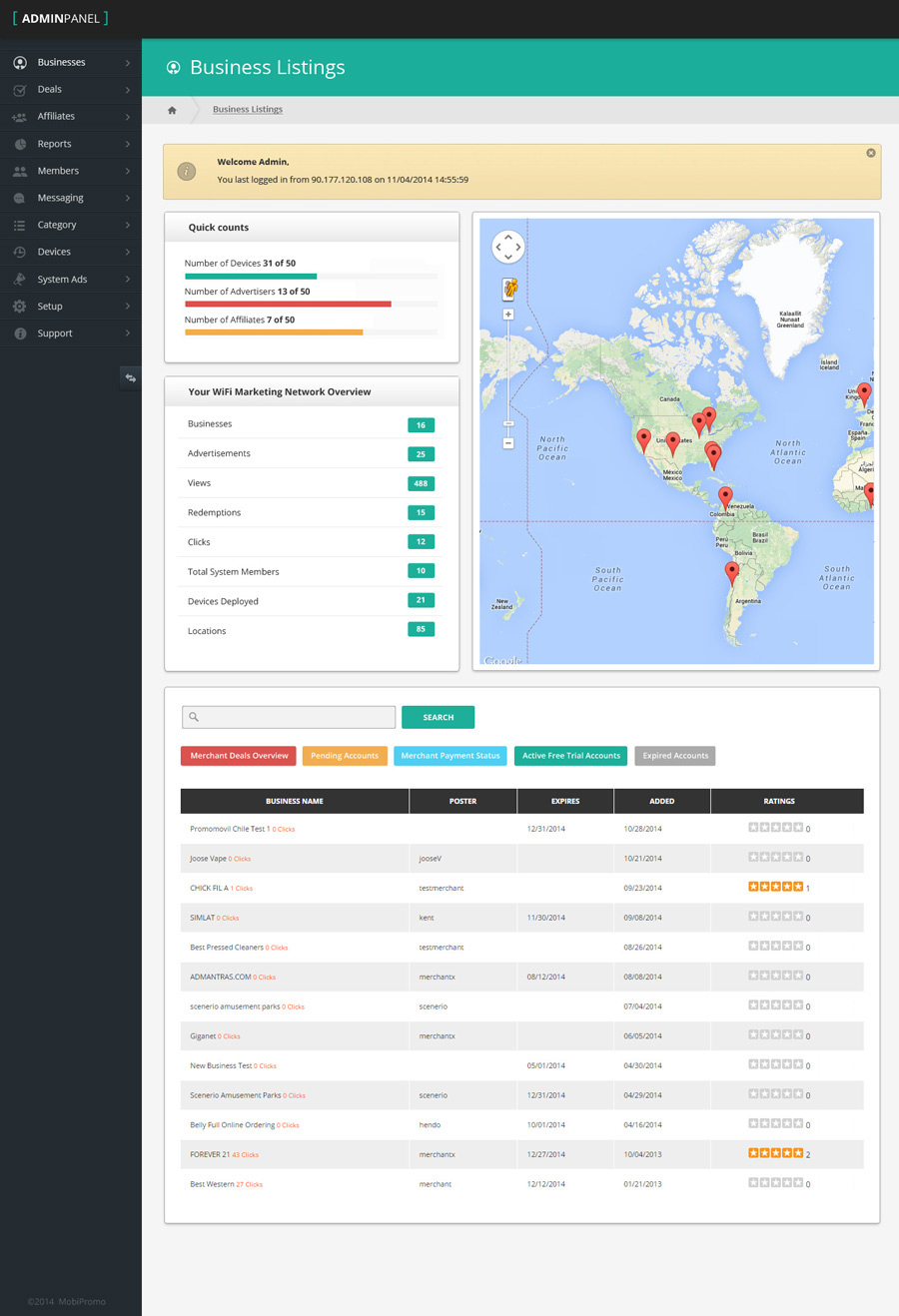Expand the System Ads menu chevron
The width and height of the screenshot is (899, 1316).
point(128,280)
